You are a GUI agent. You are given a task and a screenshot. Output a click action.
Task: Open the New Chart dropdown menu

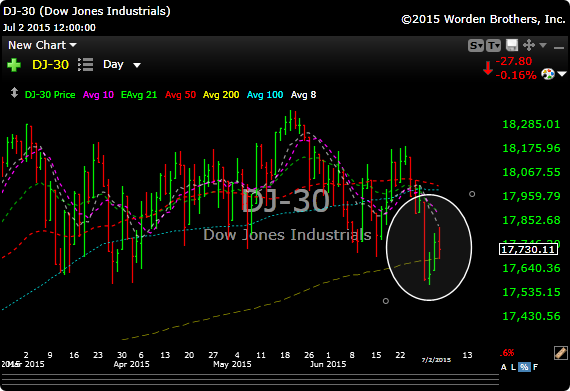point(42,45)
